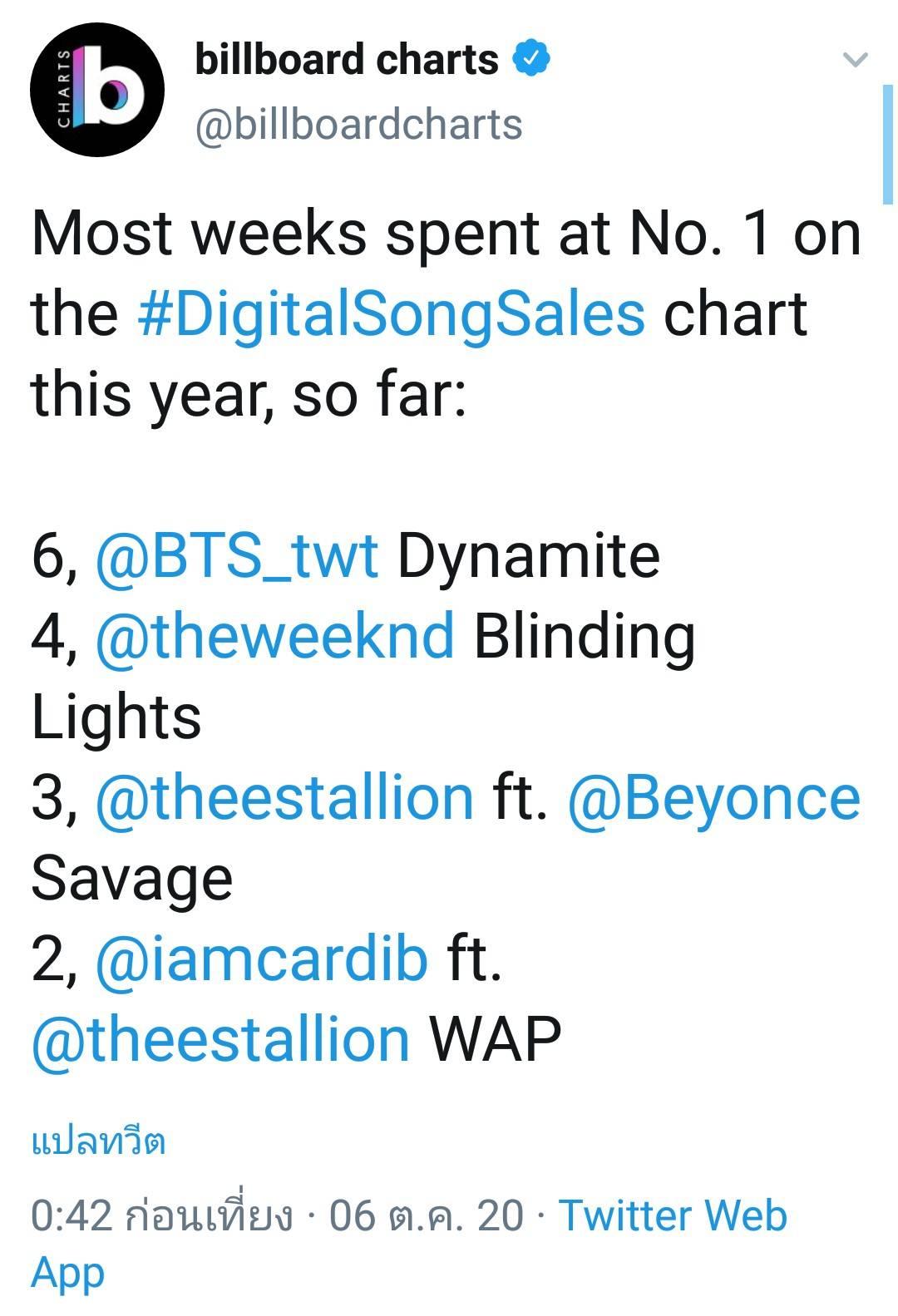Click the word Savage in the tweet
898x1316 pixels.
[131, 878]
